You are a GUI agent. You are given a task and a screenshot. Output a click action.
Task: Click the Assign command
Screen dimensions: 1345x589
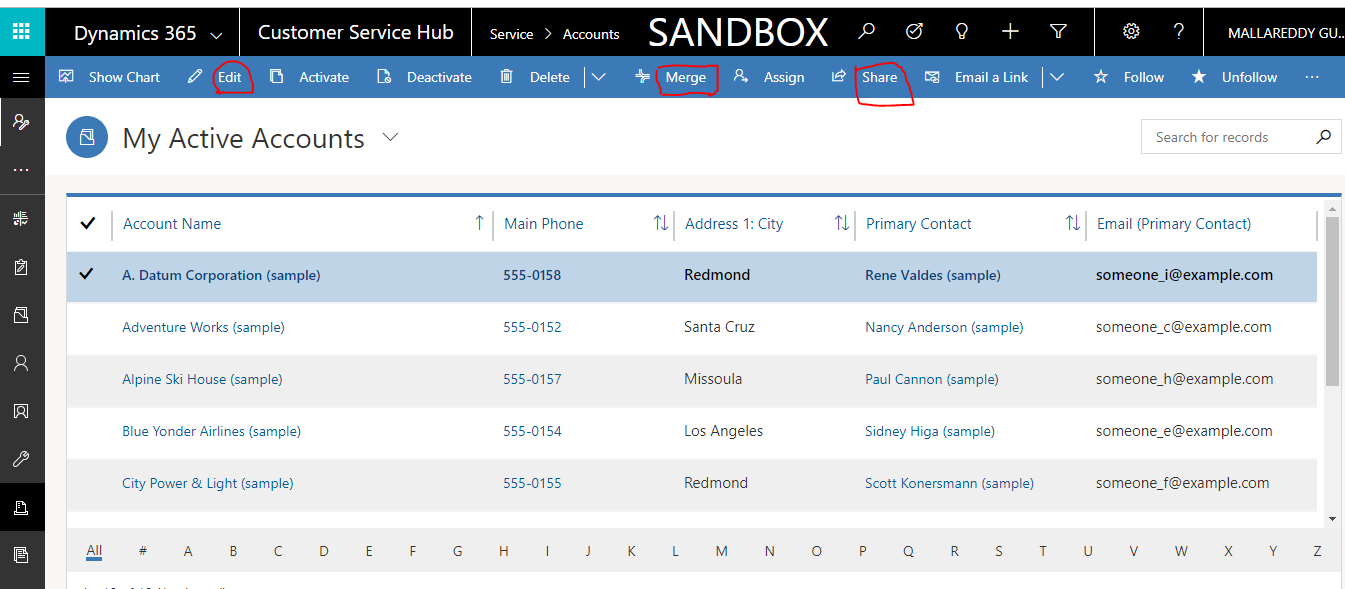tap(769, 77)
